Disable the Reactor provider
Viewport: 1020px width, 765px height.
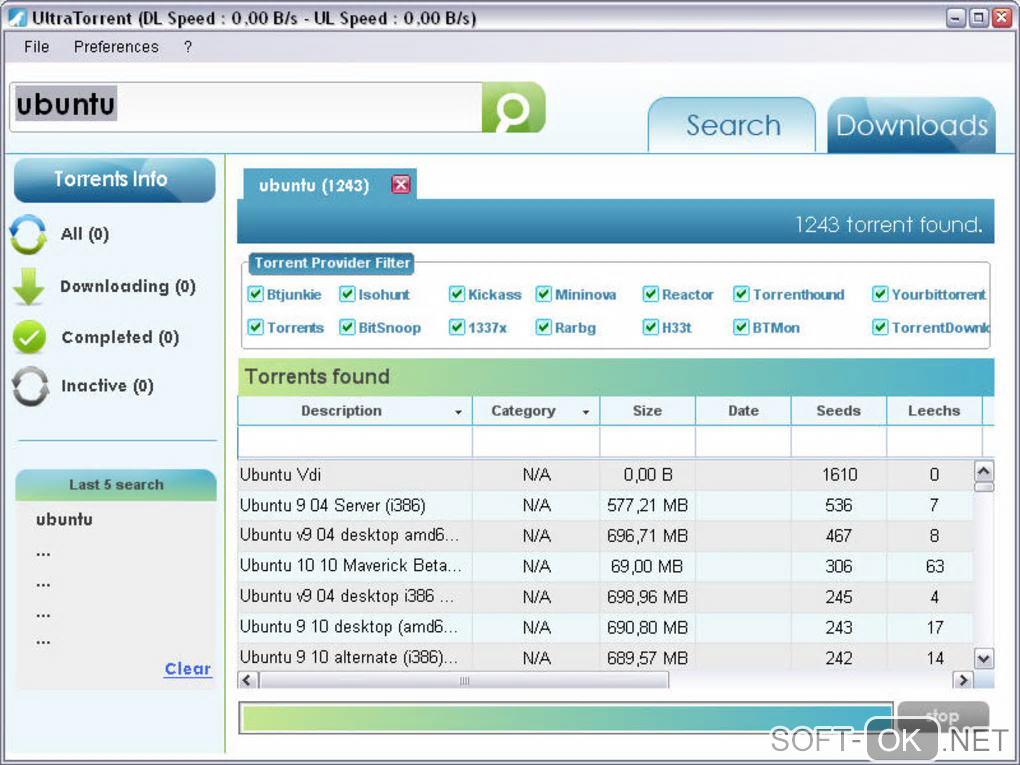point(651,294)
